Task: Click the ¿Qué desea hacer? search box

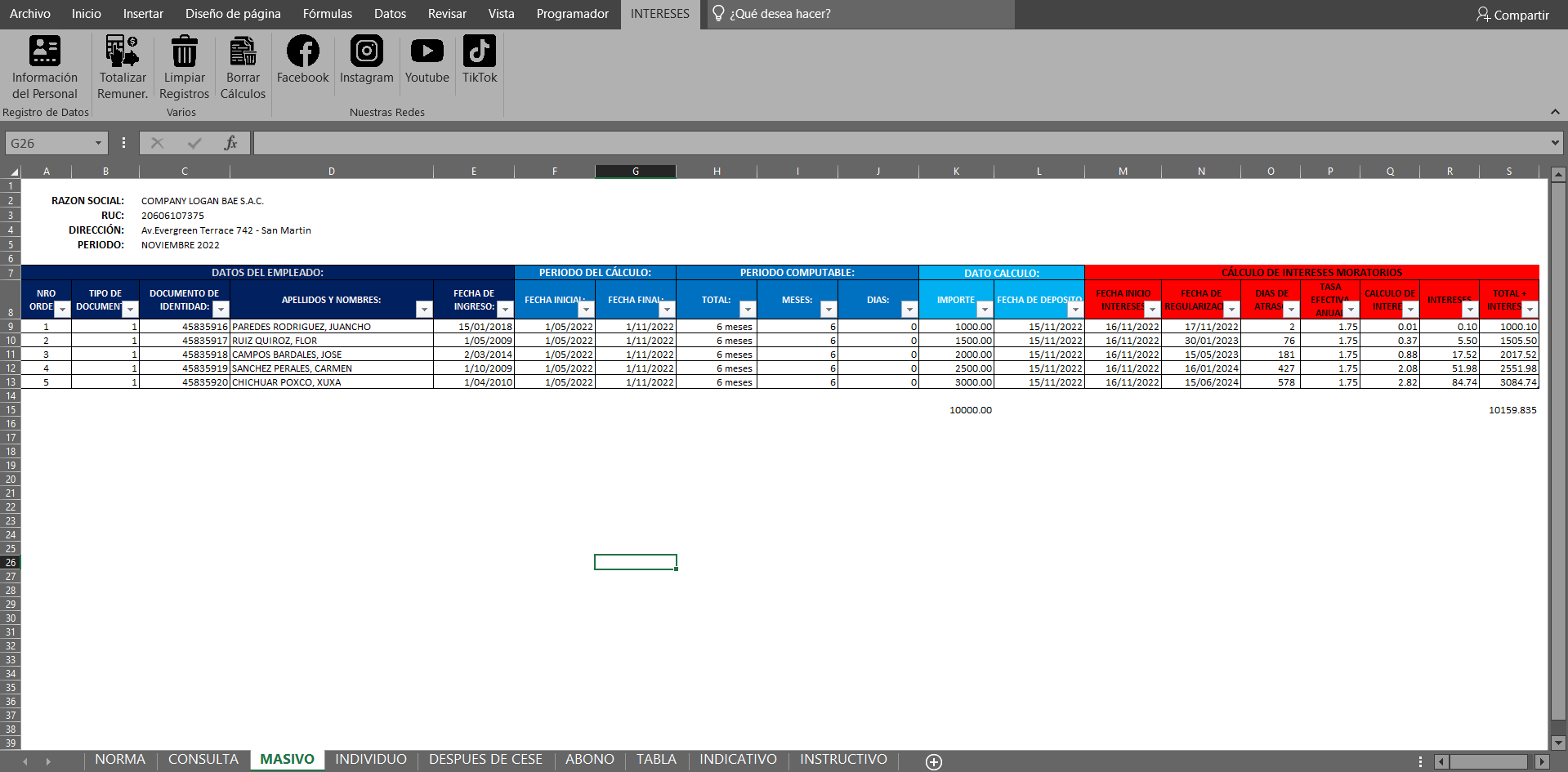Action: [x=780, y=14]
